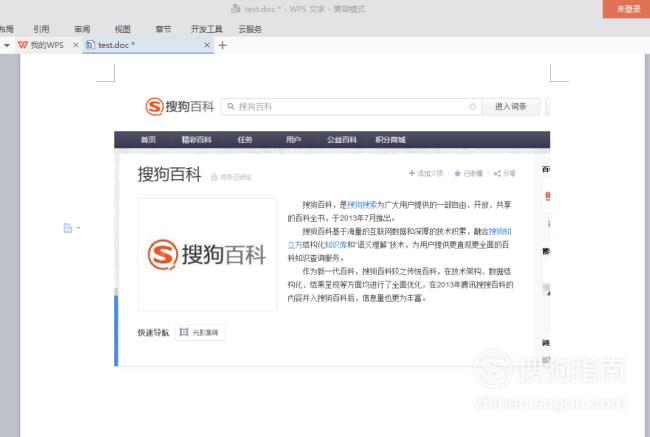Click the WPS logo icon on 我的WPS tab

23,45
